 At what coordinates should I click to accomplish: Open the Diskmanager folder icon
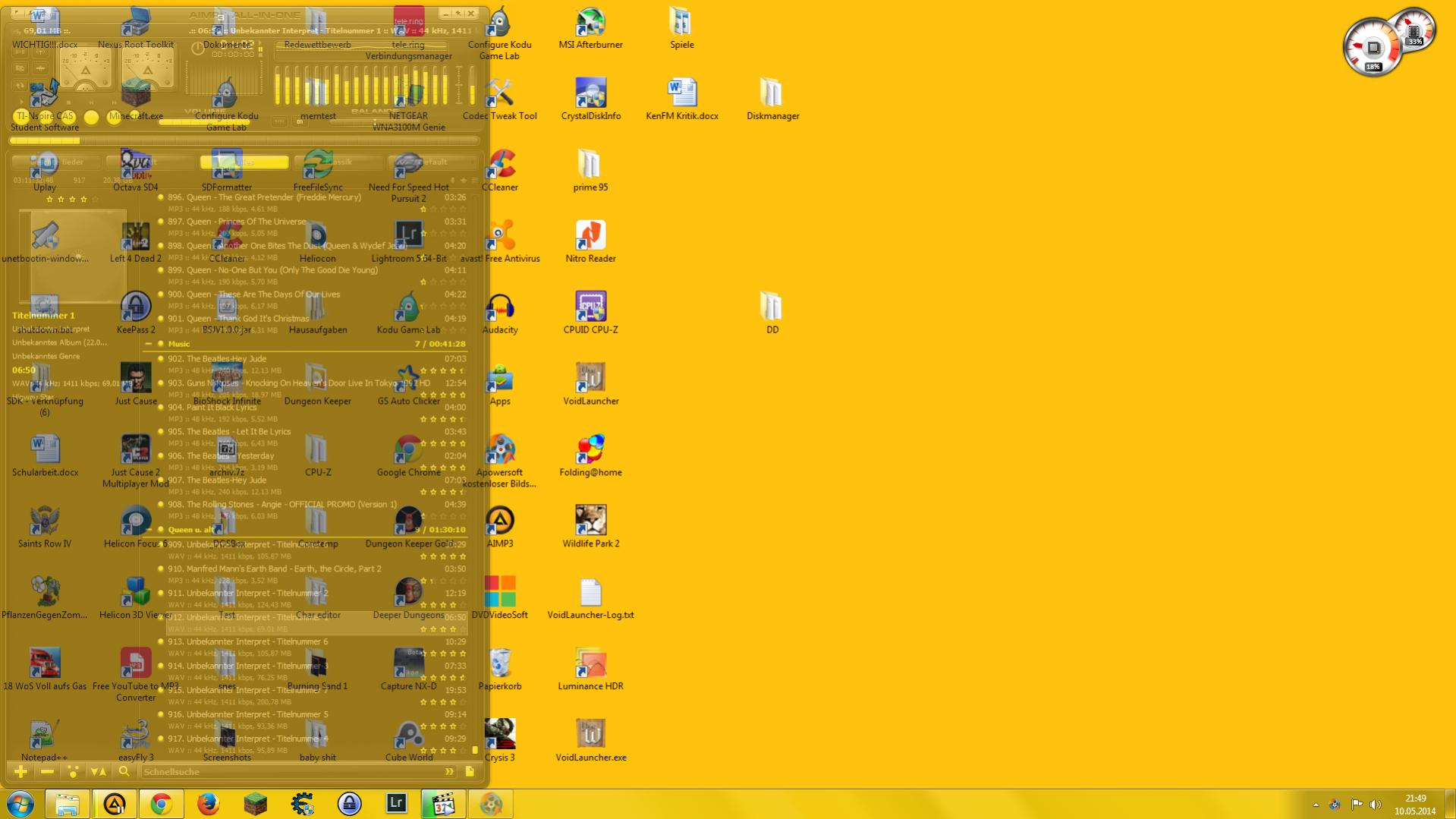[772, 100]
